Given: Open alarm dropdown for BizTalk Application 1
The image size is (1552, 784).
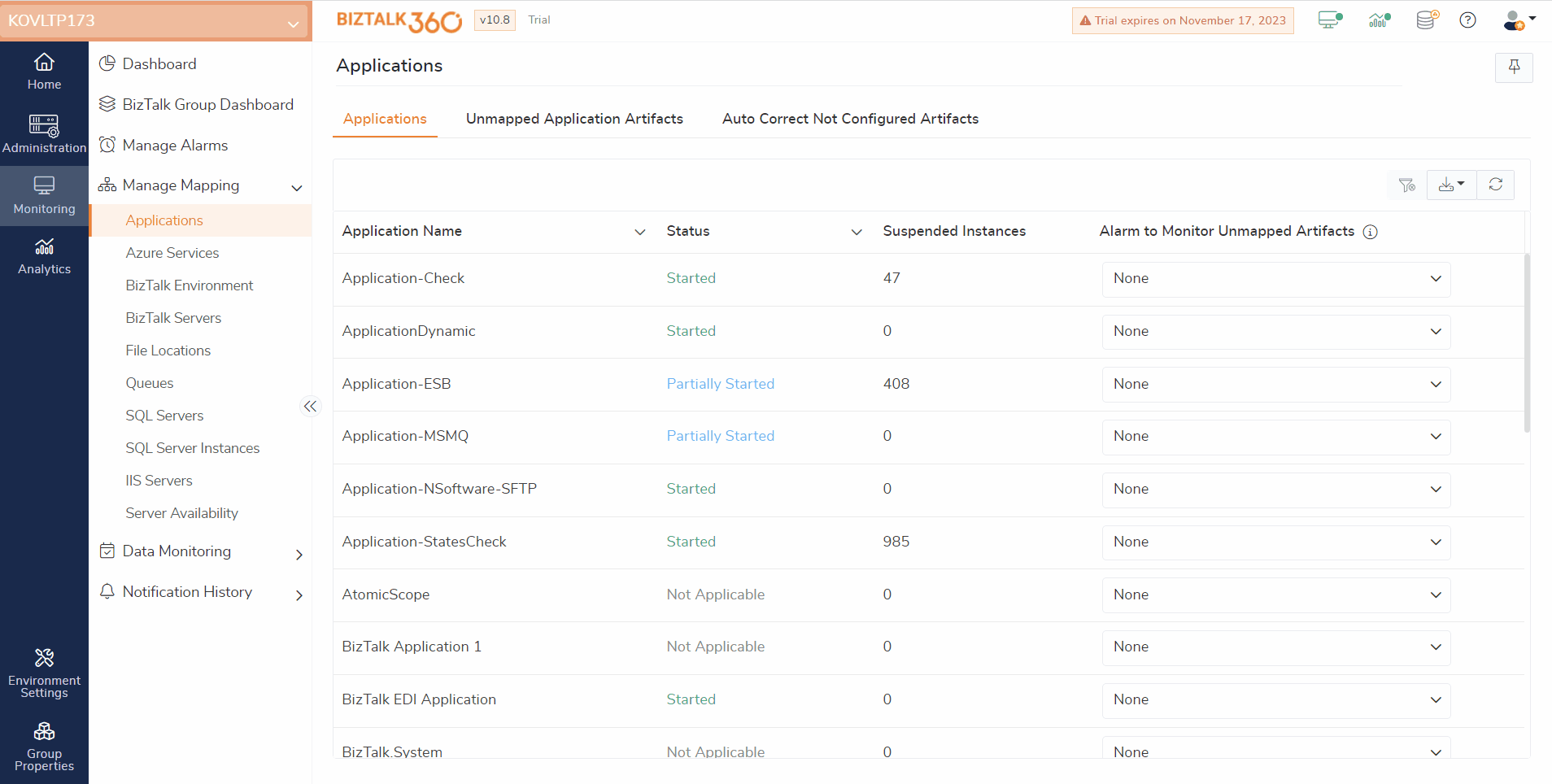Looking at the screenshot, I should click(1276, 647).
